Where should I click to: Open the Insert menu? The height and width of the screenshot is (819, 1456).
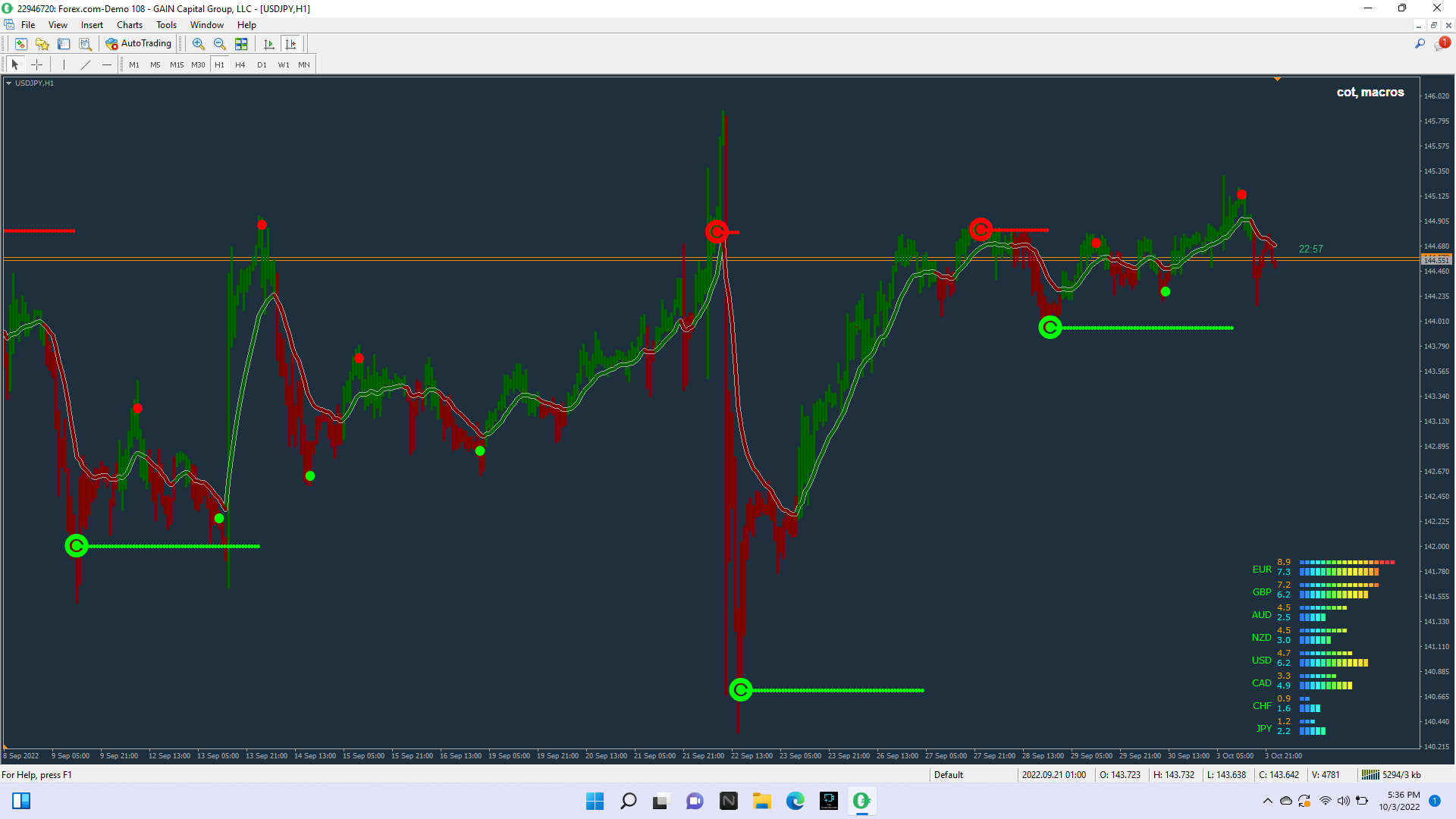(92, 25)
